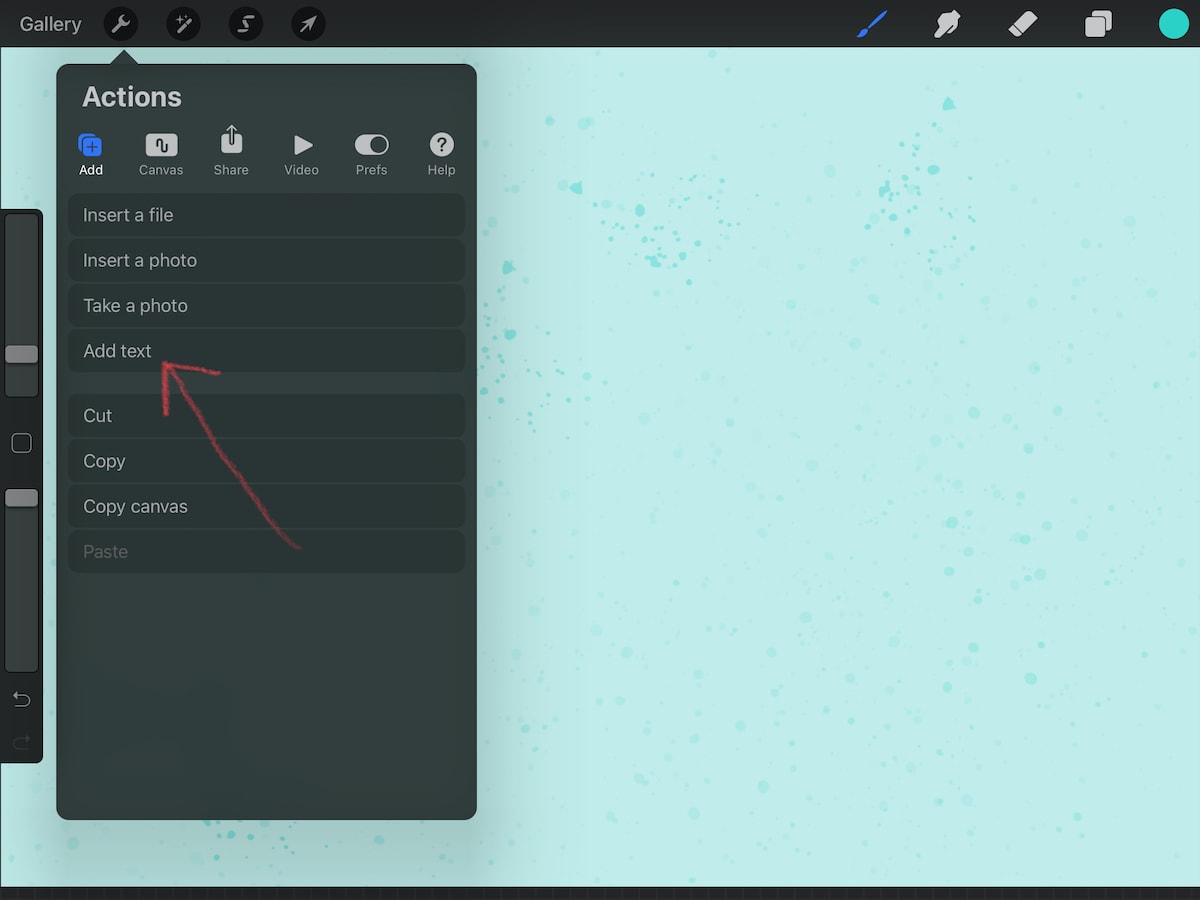Adjust the brush size slider on the sidebar
The width and height of the screenshot is (1200, 900).
22,354
